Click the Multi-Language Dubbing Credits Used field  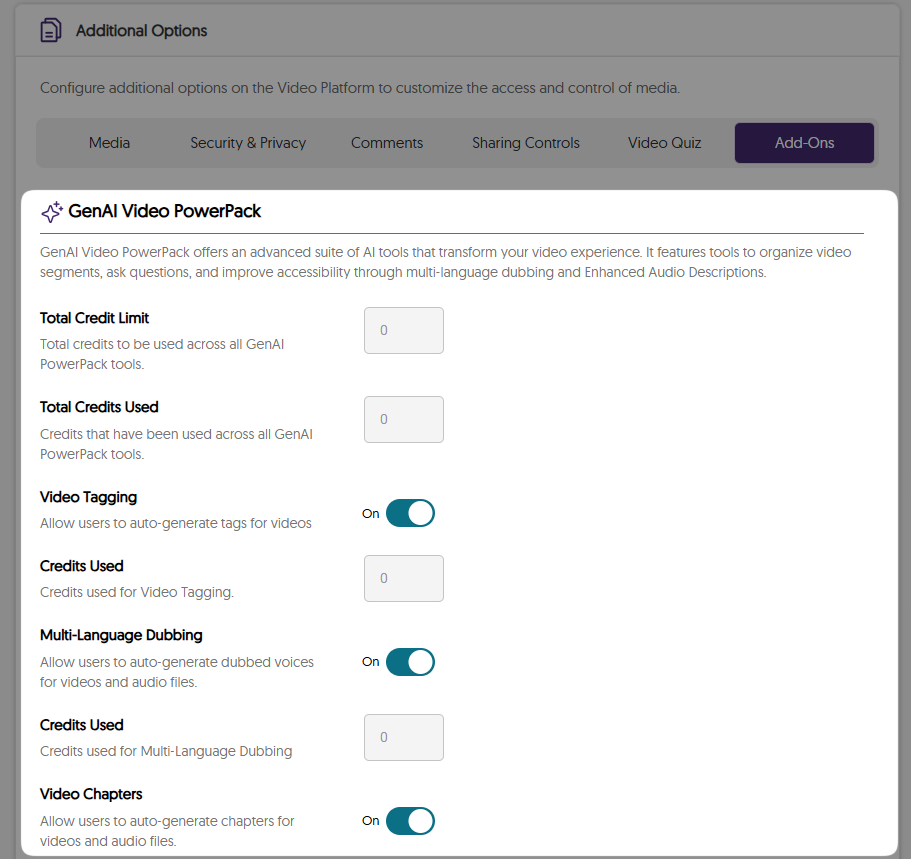click(x=403, y=737)
